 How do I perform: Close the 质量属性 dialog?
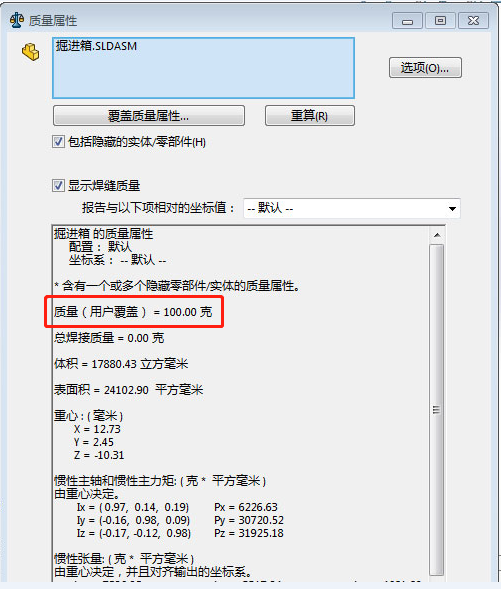pos(473,21)
